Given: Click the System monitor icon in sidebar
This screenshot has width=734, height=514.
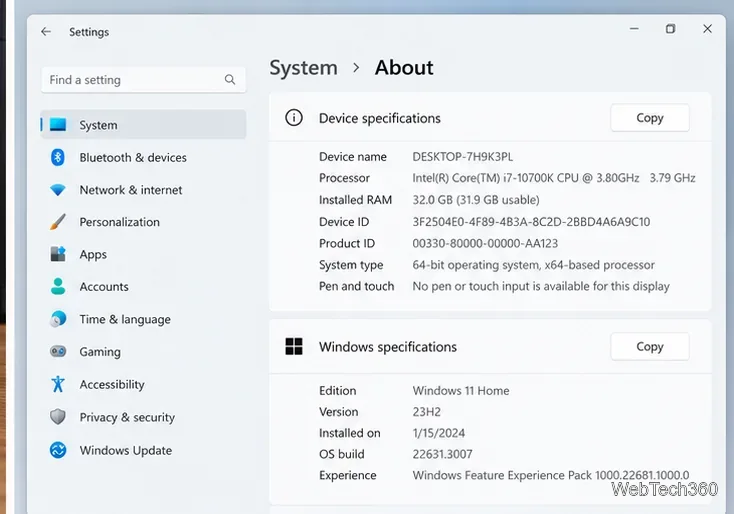Looking at the screenshot, I should pyautogui.click(x=58, y=125).
